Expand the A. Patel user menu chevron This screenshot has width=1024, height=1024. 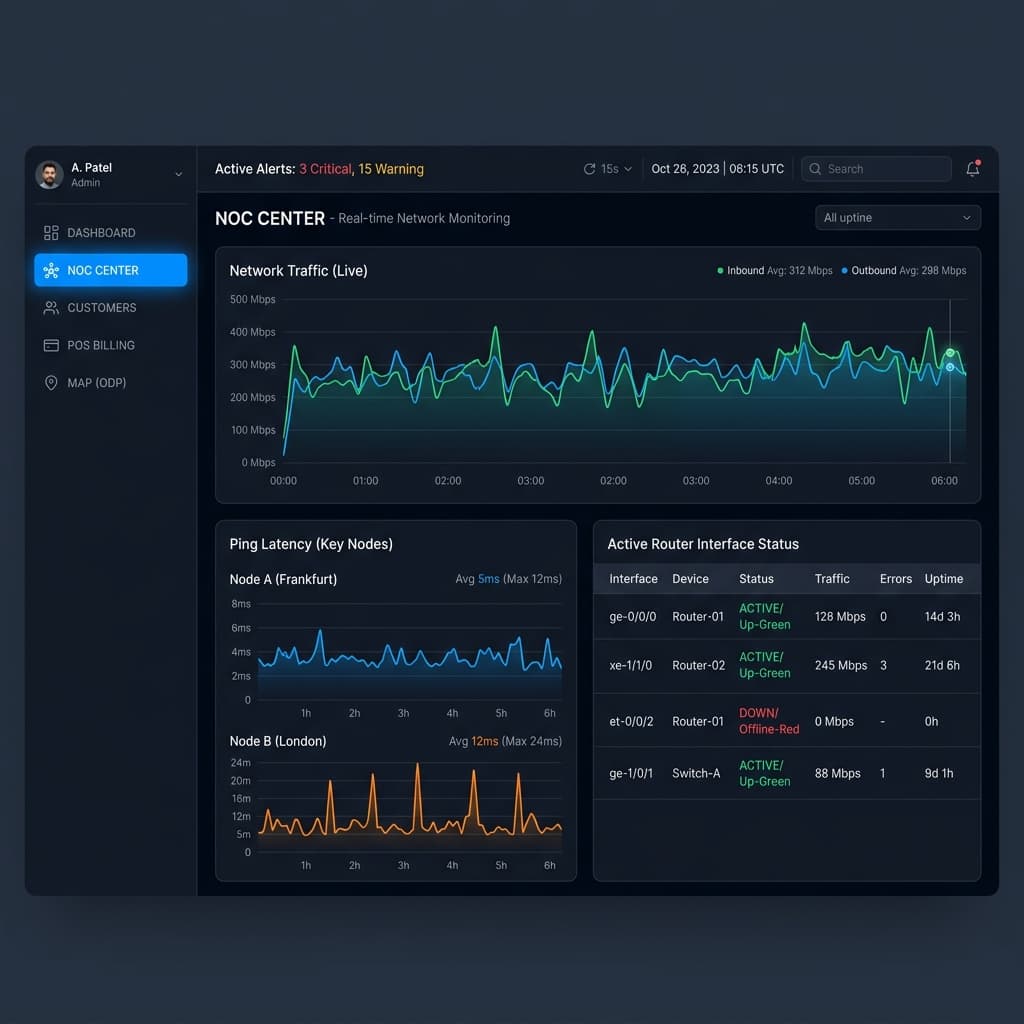tap(178, 174)
